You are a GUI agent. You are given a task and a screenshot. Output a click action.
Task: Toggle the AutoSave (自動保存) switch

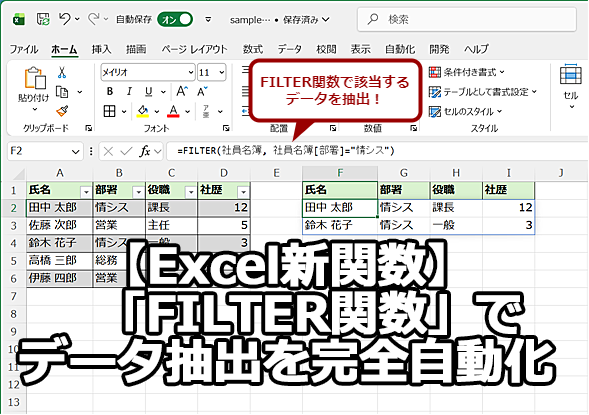175,20
